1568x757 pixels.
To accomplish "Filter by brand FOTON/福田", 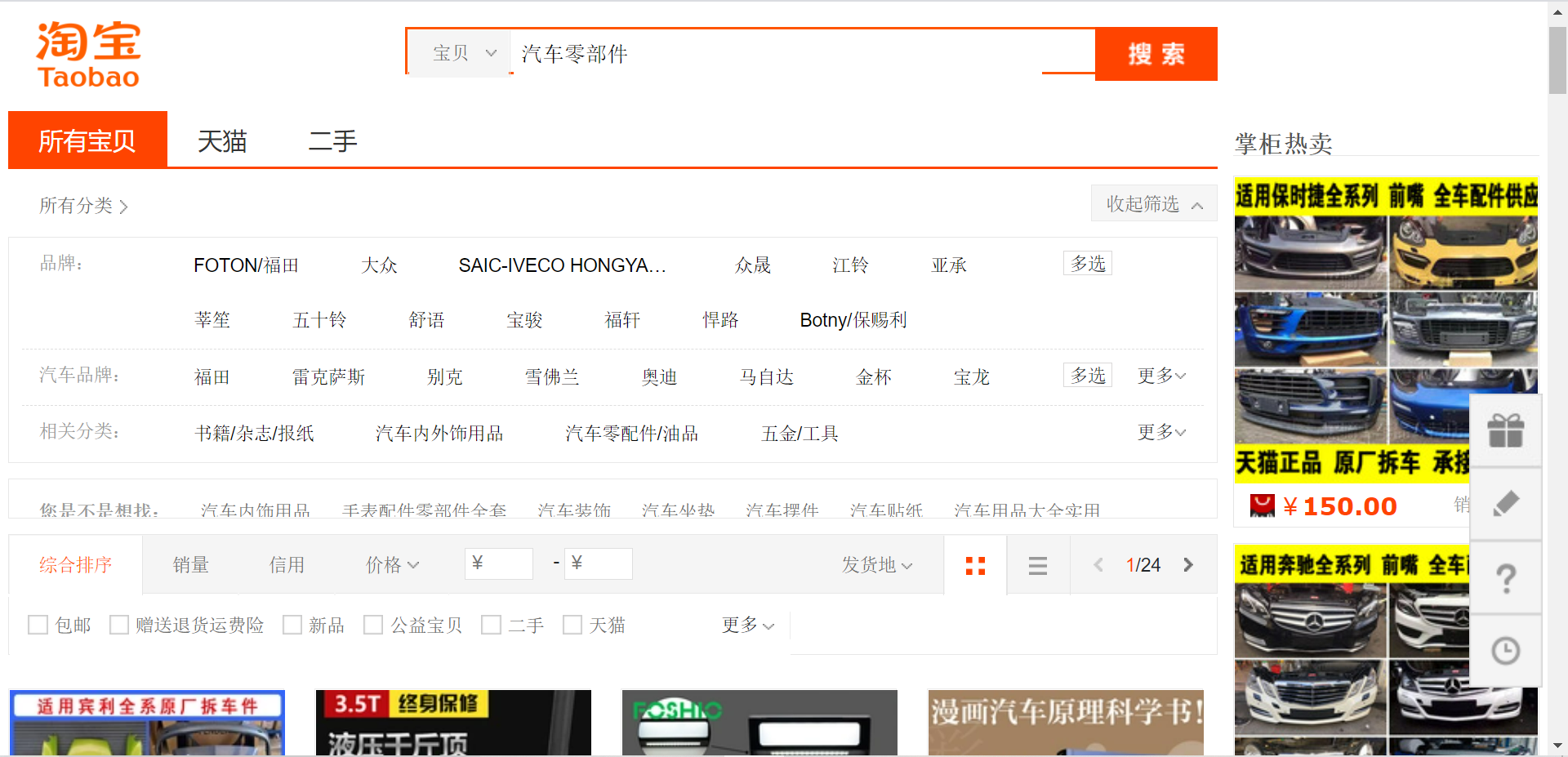I will 246,265.
